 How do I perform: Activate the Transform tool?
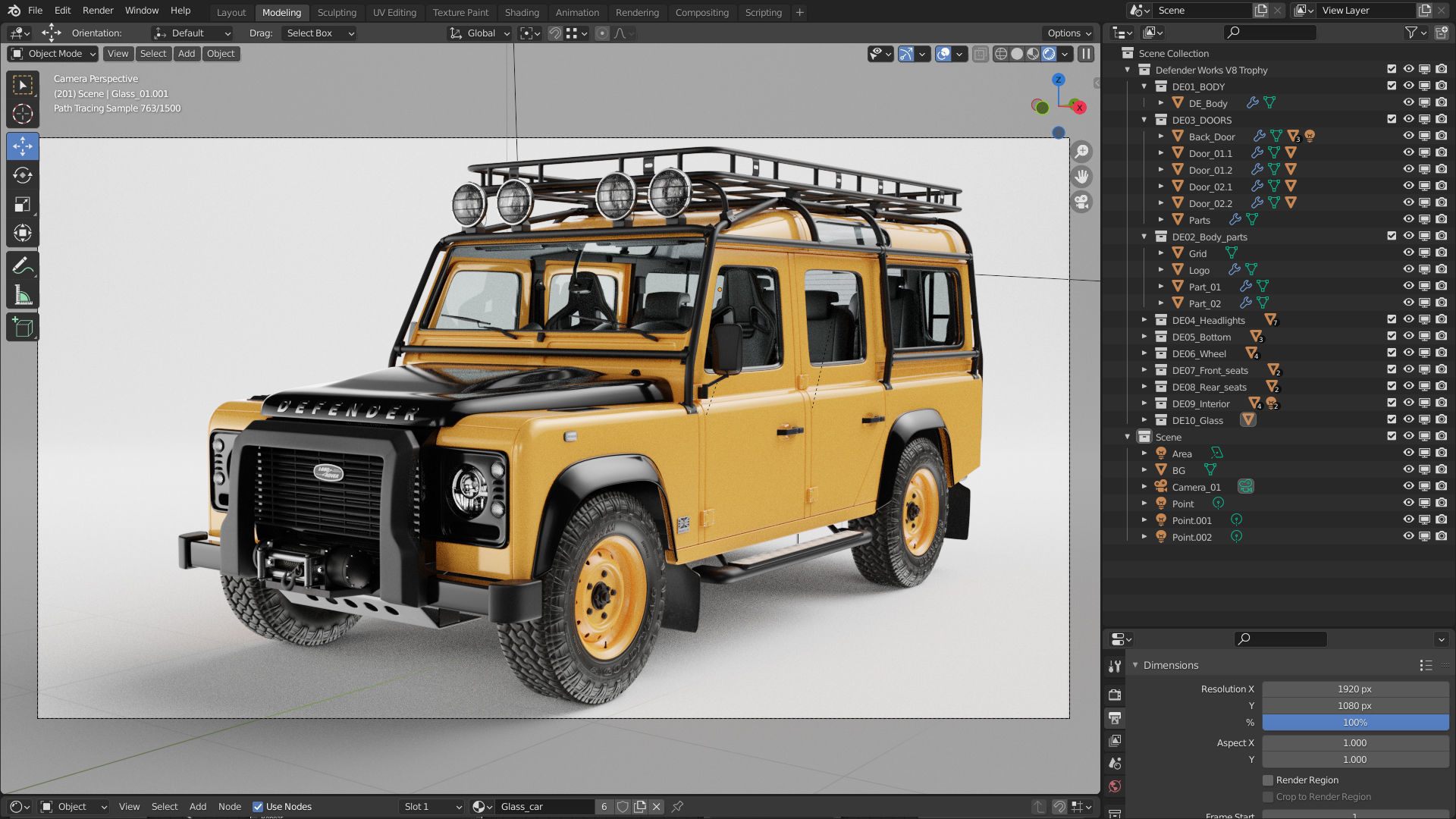[x=23, y=234]
